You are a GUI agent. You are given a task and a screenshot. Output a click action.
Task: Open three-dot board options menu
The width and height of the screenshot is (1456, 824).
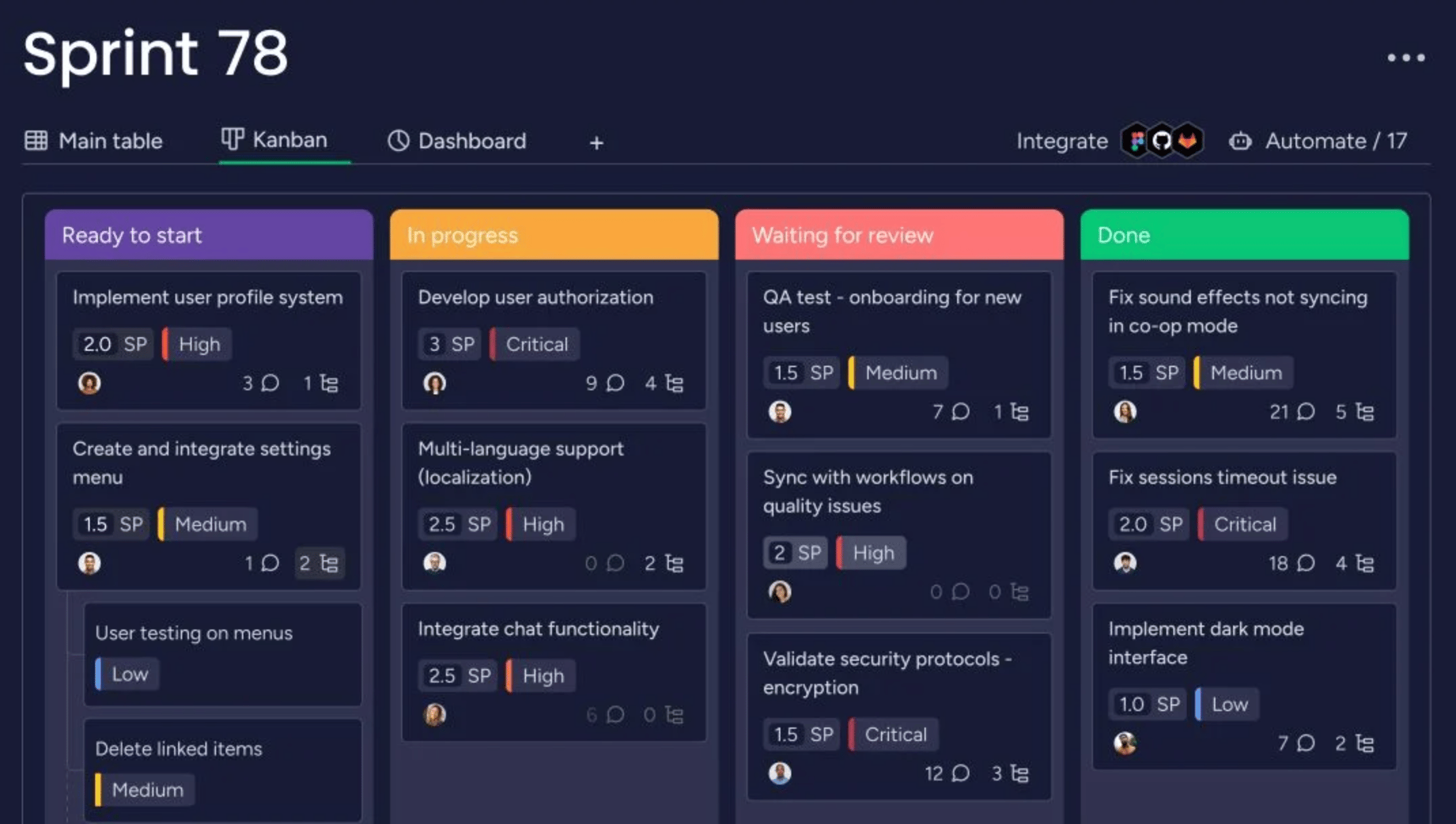pyautogui.click(x=1406, y=58)
